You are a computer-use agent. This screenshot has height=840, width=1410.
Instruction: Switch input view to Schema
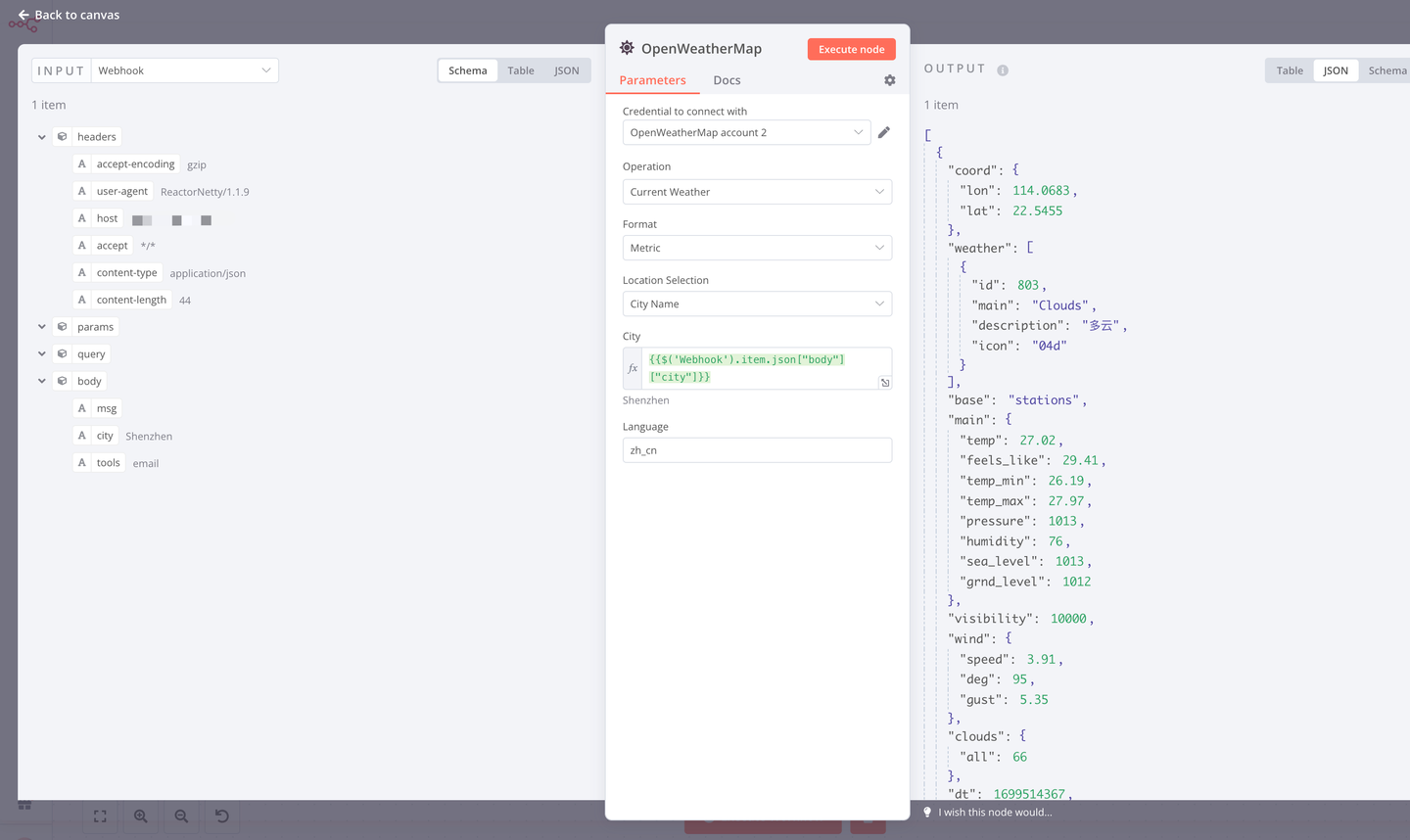(468, 70)
